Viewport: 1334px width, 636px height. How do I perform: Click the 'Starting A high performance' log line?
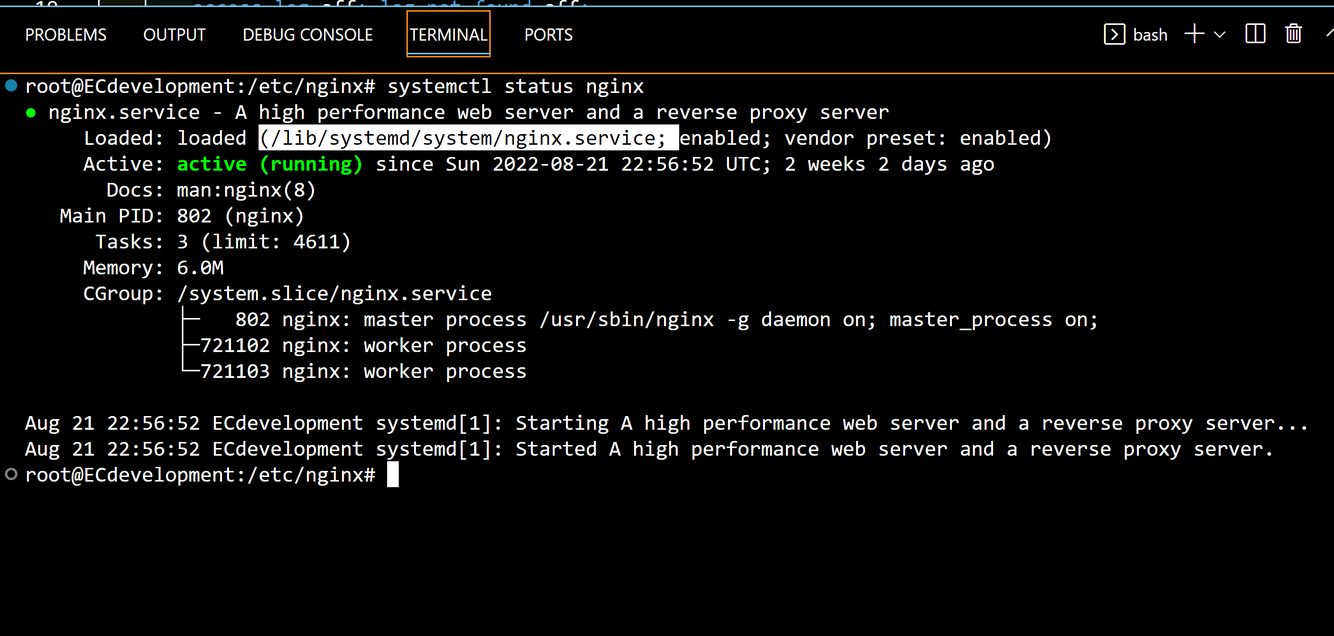(667, 424)
